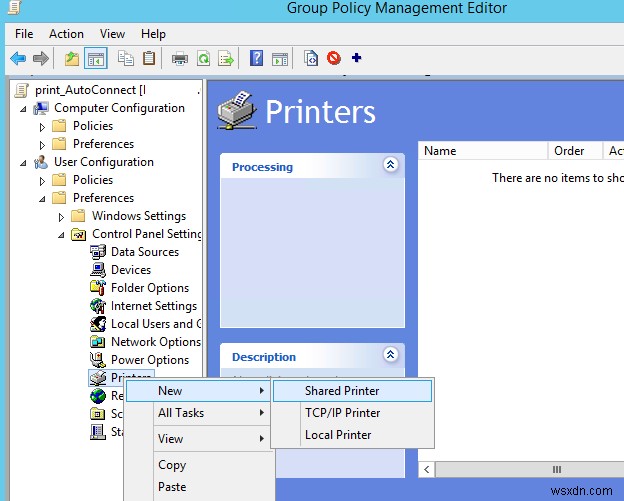Click the red stop/disable toolbar icon
This screenshot has width=624, height=501.
pos(333,58)
